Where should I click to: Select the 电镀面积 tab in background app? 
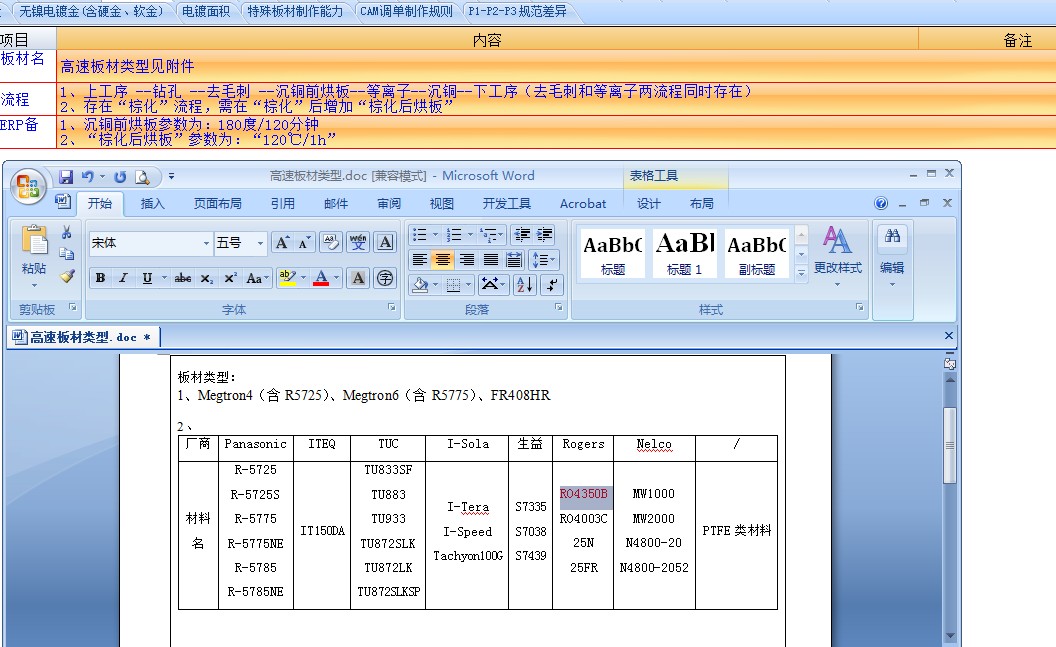[206, 11]
